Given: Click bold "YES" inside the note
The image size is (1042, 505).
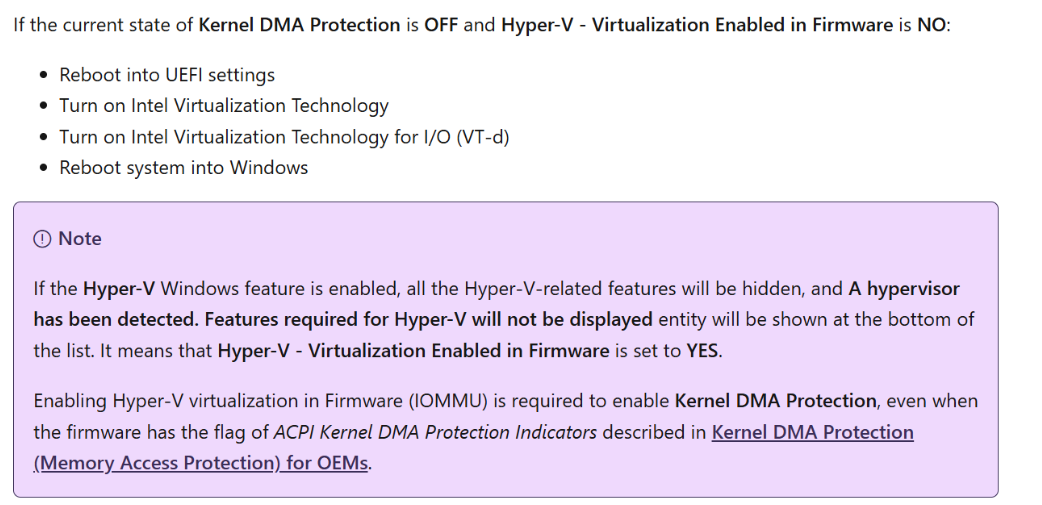Looking at the screenshot, I should pyautogui.click(x=703, y=350).
